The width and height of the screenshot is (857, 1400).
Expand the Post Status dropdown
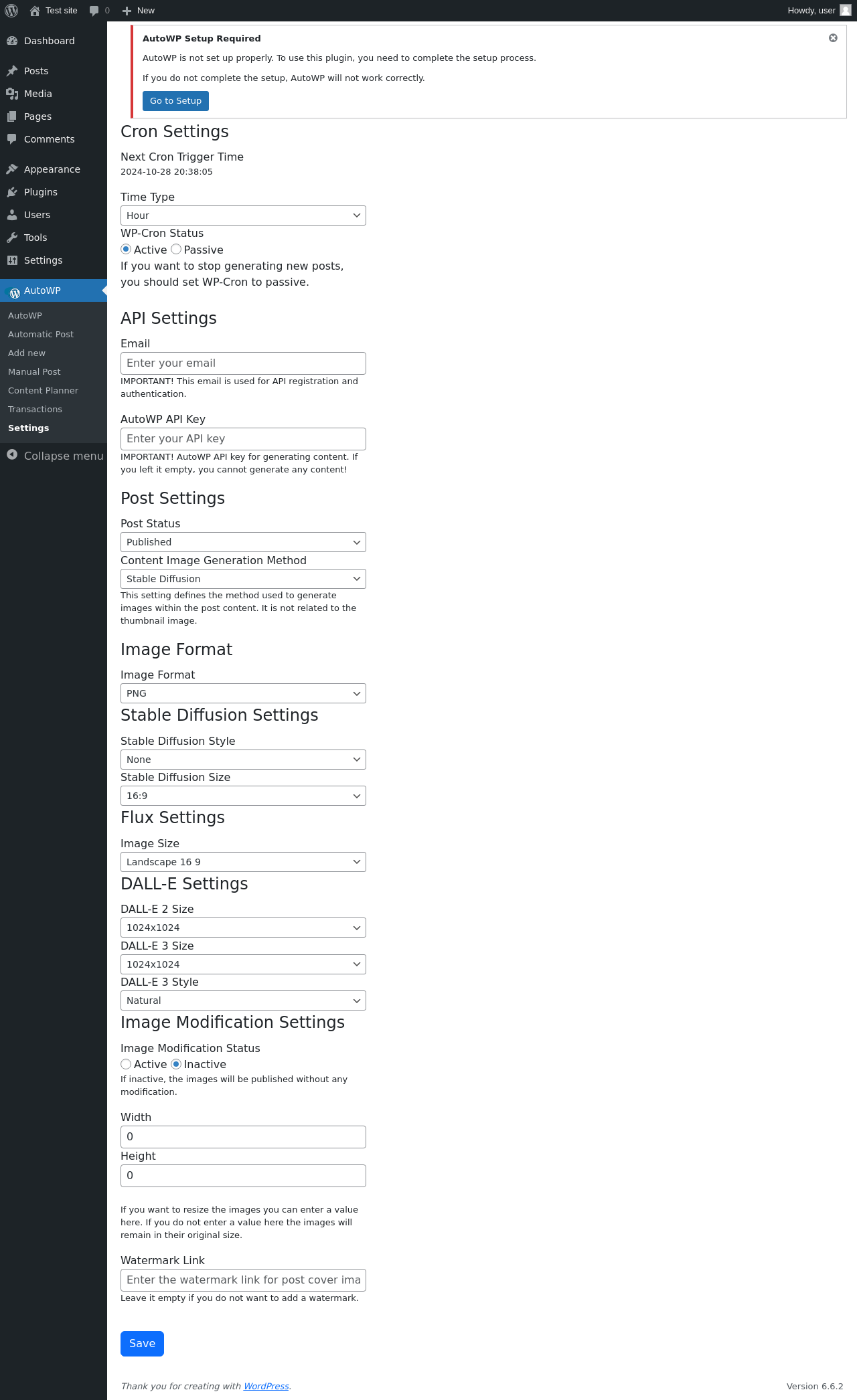[243, 542]
